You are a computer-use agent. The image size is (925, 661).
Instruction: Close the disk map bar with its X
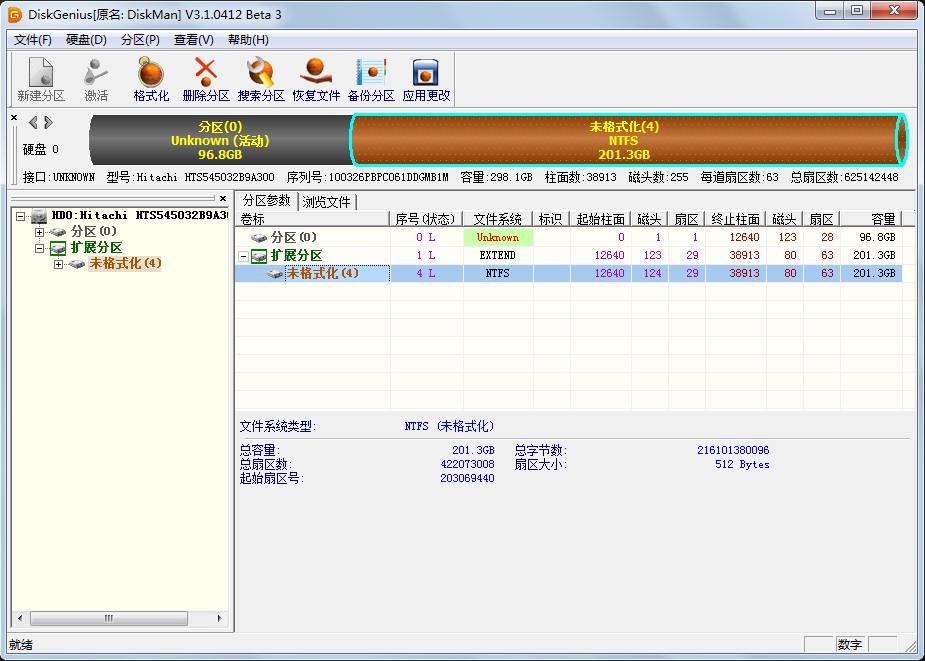(x=14, y=117)
